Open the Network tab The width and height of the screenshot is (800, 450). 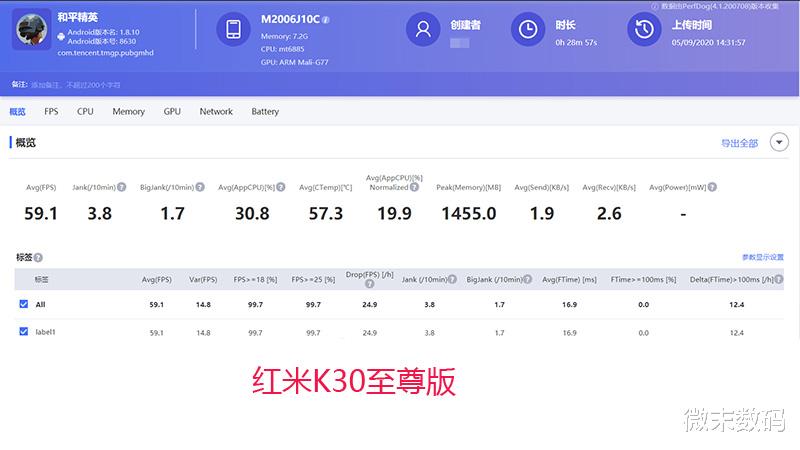pos(216,111)
